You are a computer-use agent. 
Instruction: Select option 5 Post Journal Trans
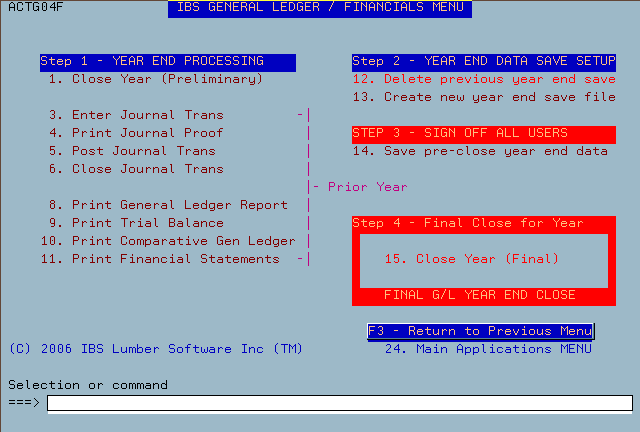(x=132, y=151)
